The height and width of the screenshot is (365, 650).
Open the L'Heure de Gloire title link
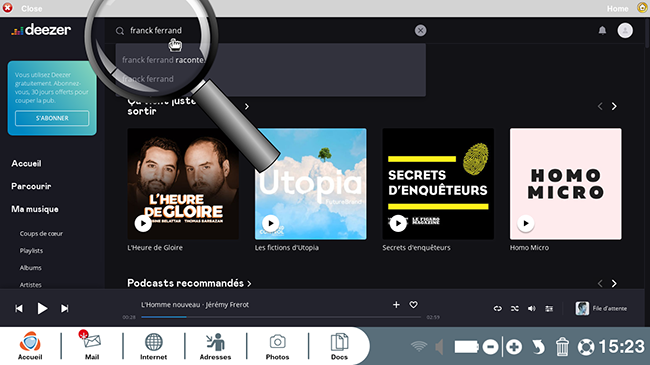(x=155, y=248)
